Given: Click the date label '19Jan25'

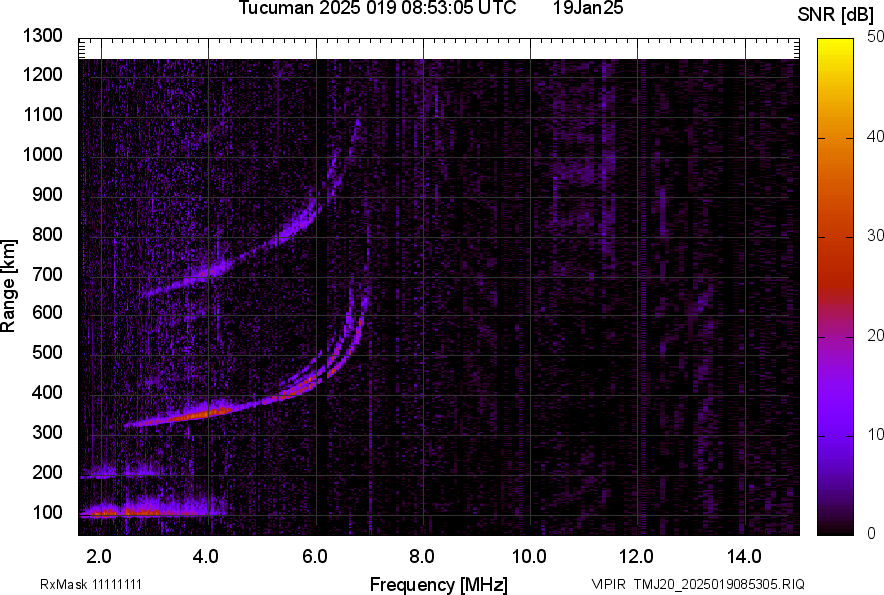Looking at the screenshot, I should point(588,8).
